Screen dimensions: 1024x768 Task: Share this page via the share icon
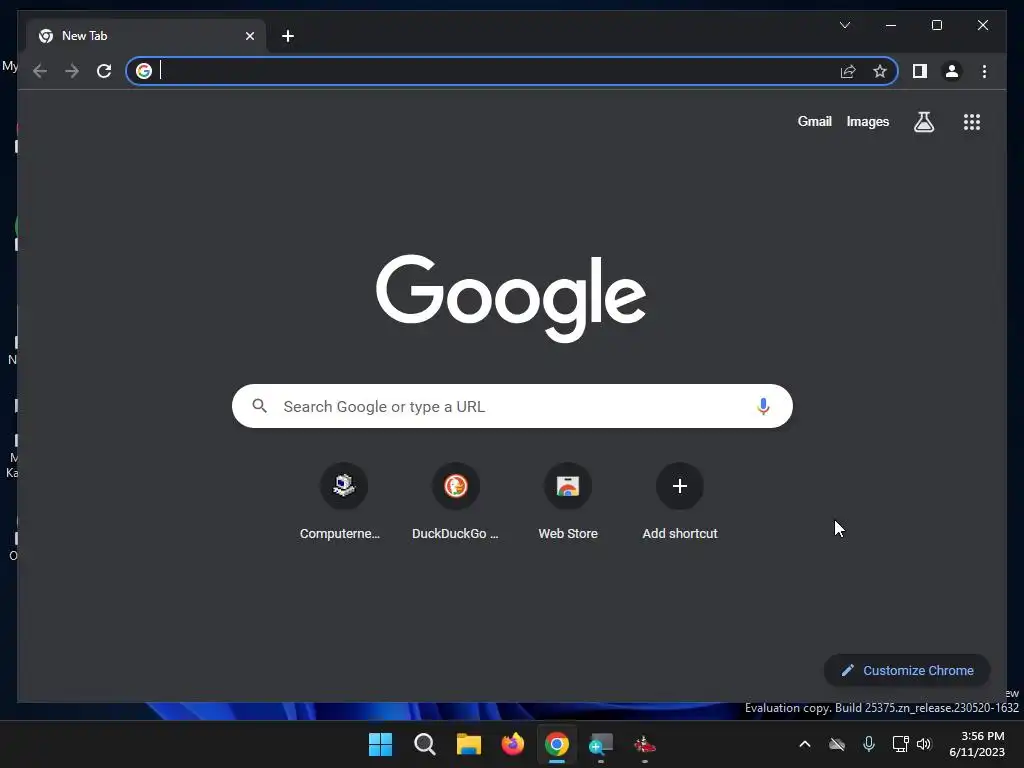(848, 71)
